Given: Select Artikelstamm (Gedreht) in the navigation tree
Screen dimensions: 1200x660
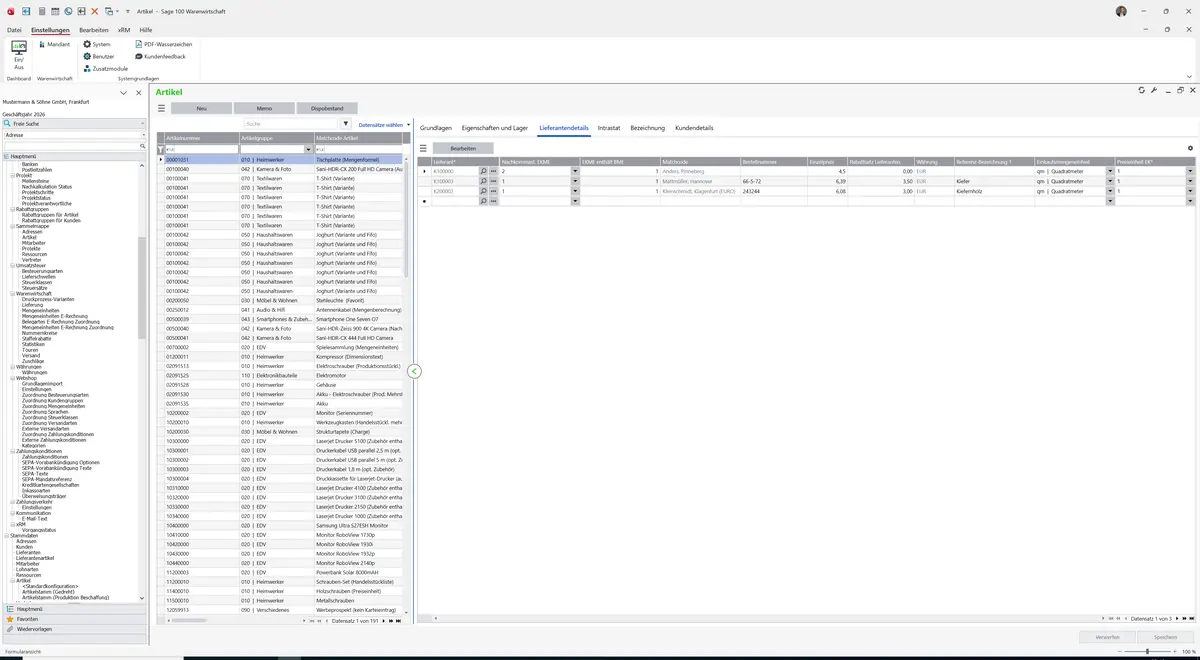Looking at the screenshot, I should point(48,591).
